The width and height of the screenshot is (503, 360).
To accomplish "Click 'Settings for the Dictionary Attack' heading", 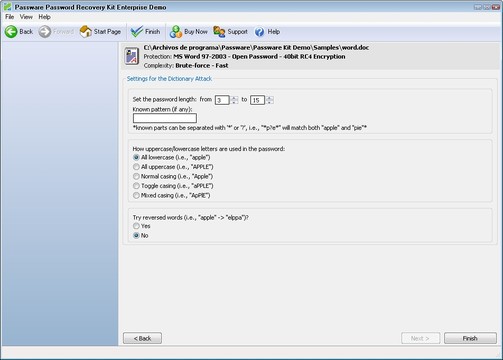I will coord(169,79).
